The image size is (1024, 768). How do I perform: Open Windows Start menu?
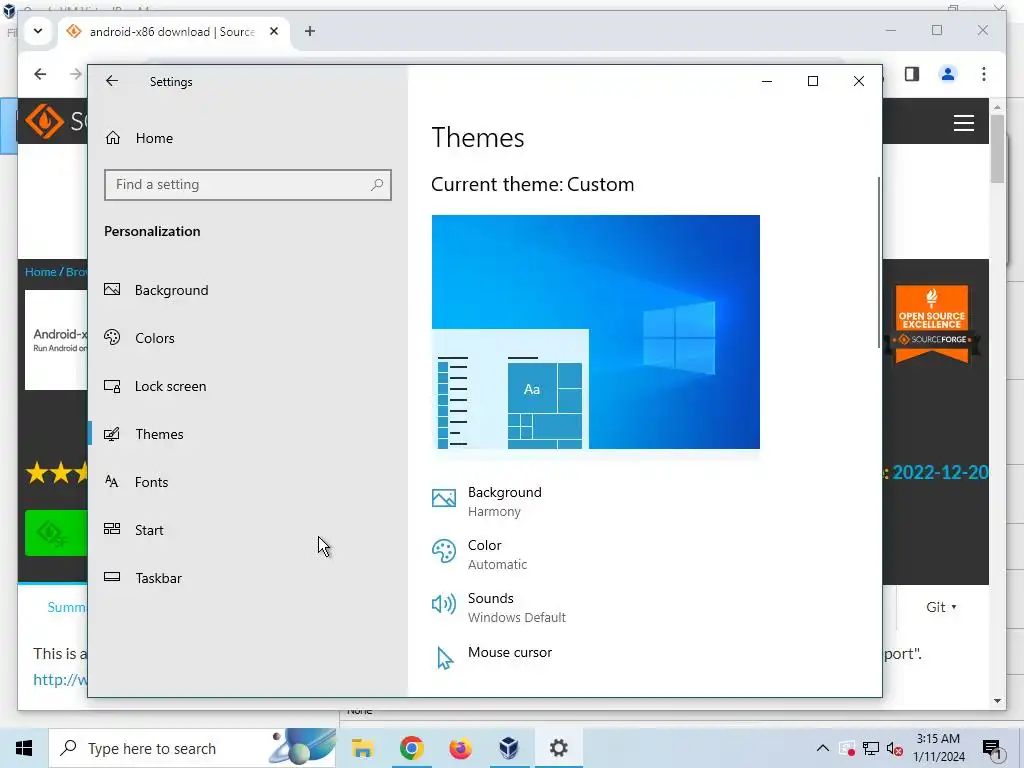24,748
